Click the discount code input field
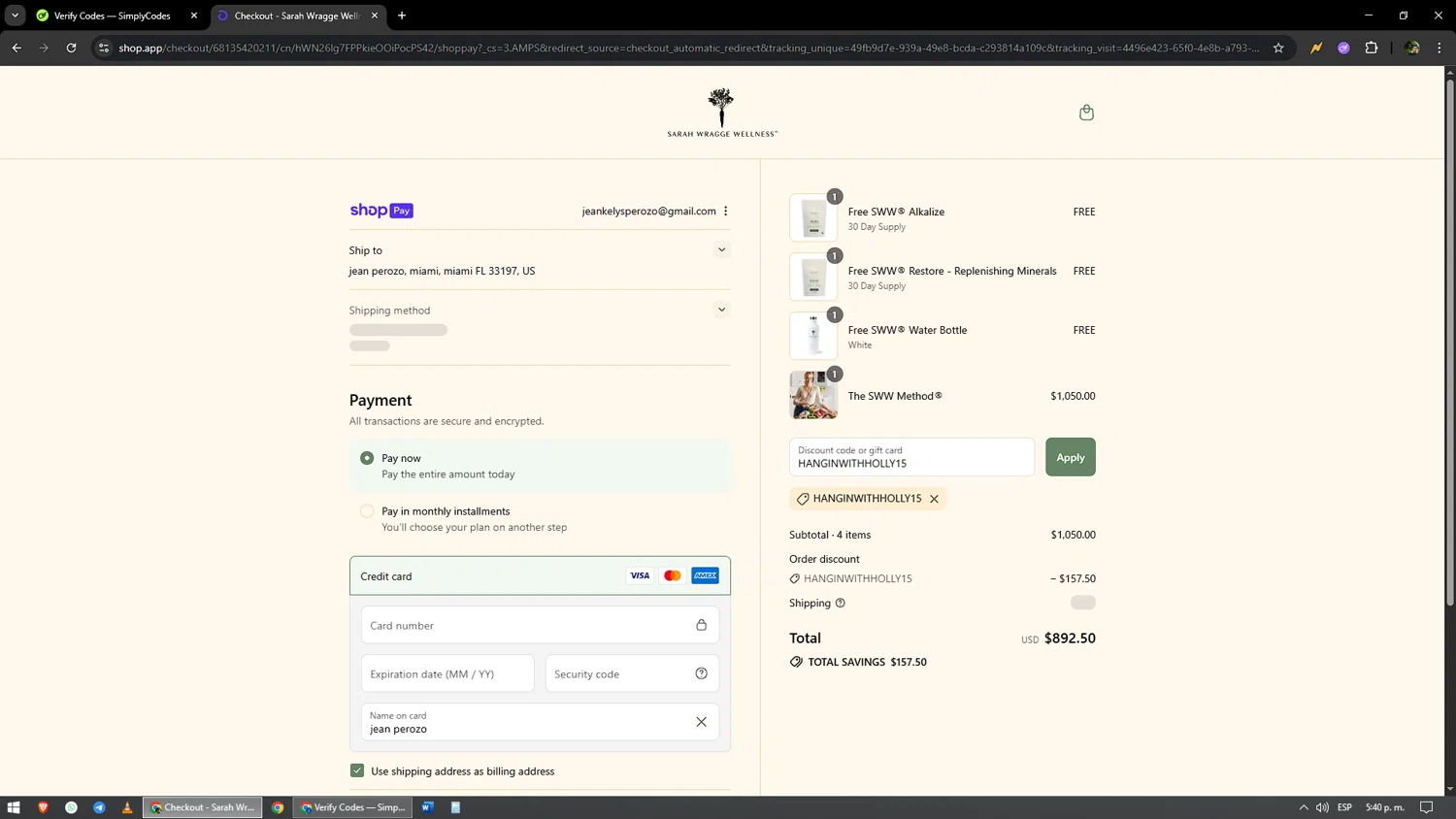The image size is (1456, 819). click(912, 457)
